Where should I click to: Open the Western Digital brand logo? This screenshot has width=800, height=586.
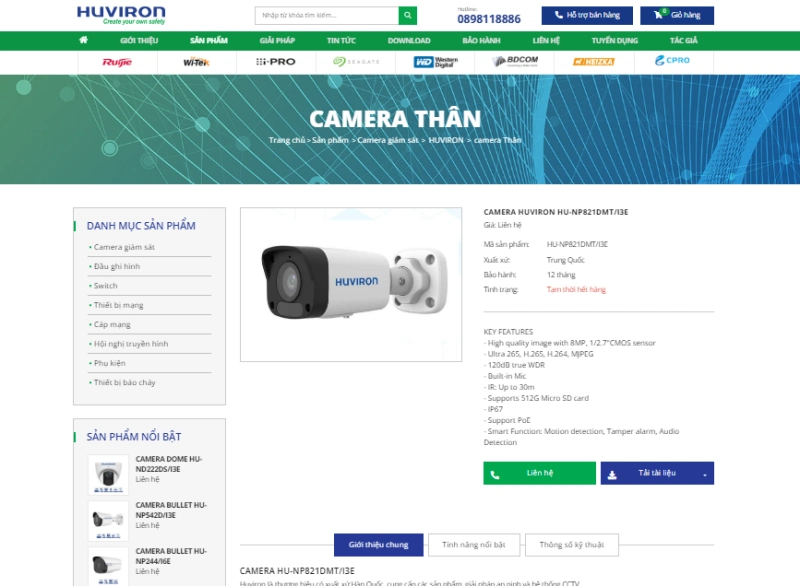436,62
